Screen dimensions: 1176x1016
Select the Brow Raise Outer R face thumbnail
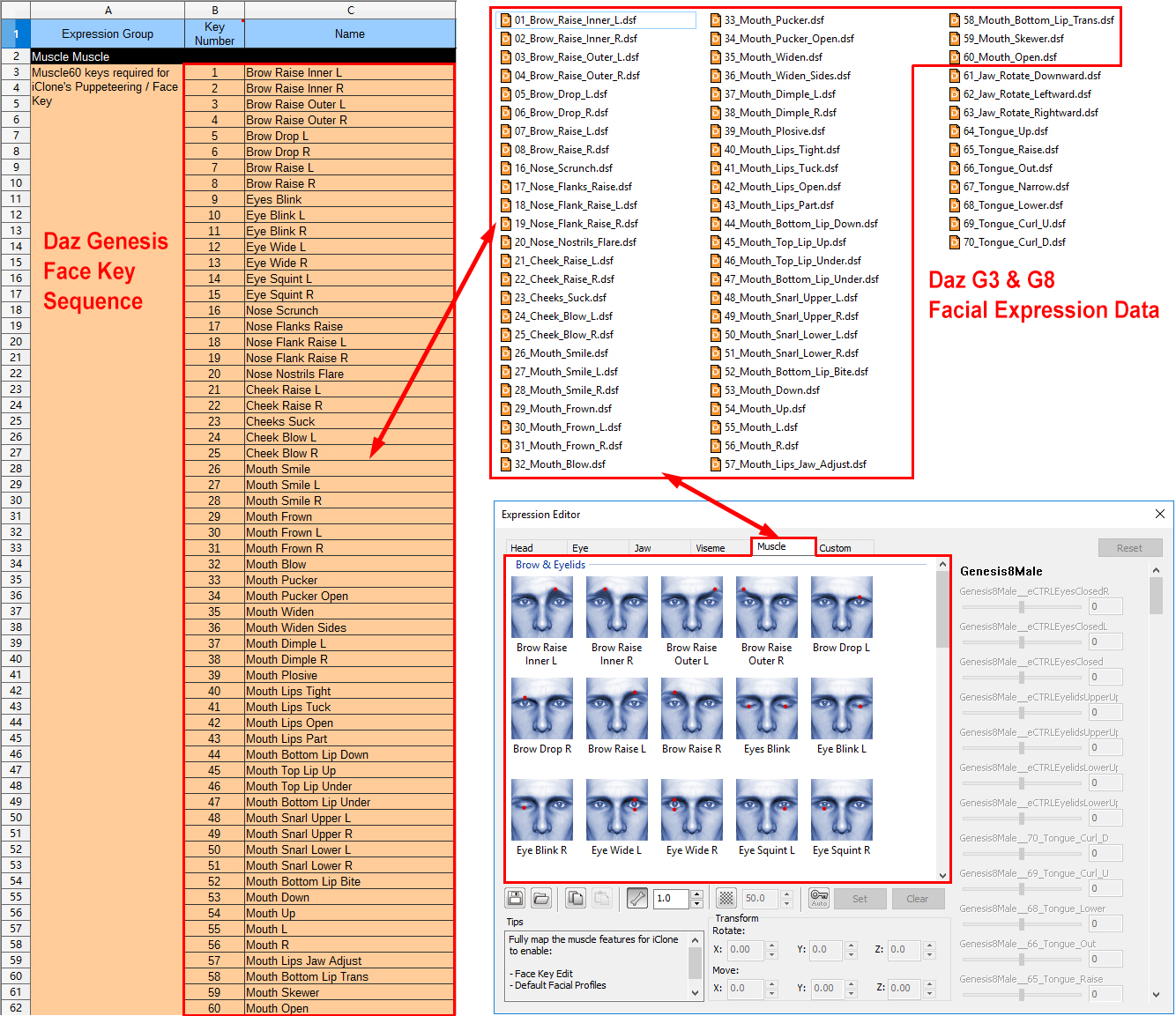(x=767, y=607)
